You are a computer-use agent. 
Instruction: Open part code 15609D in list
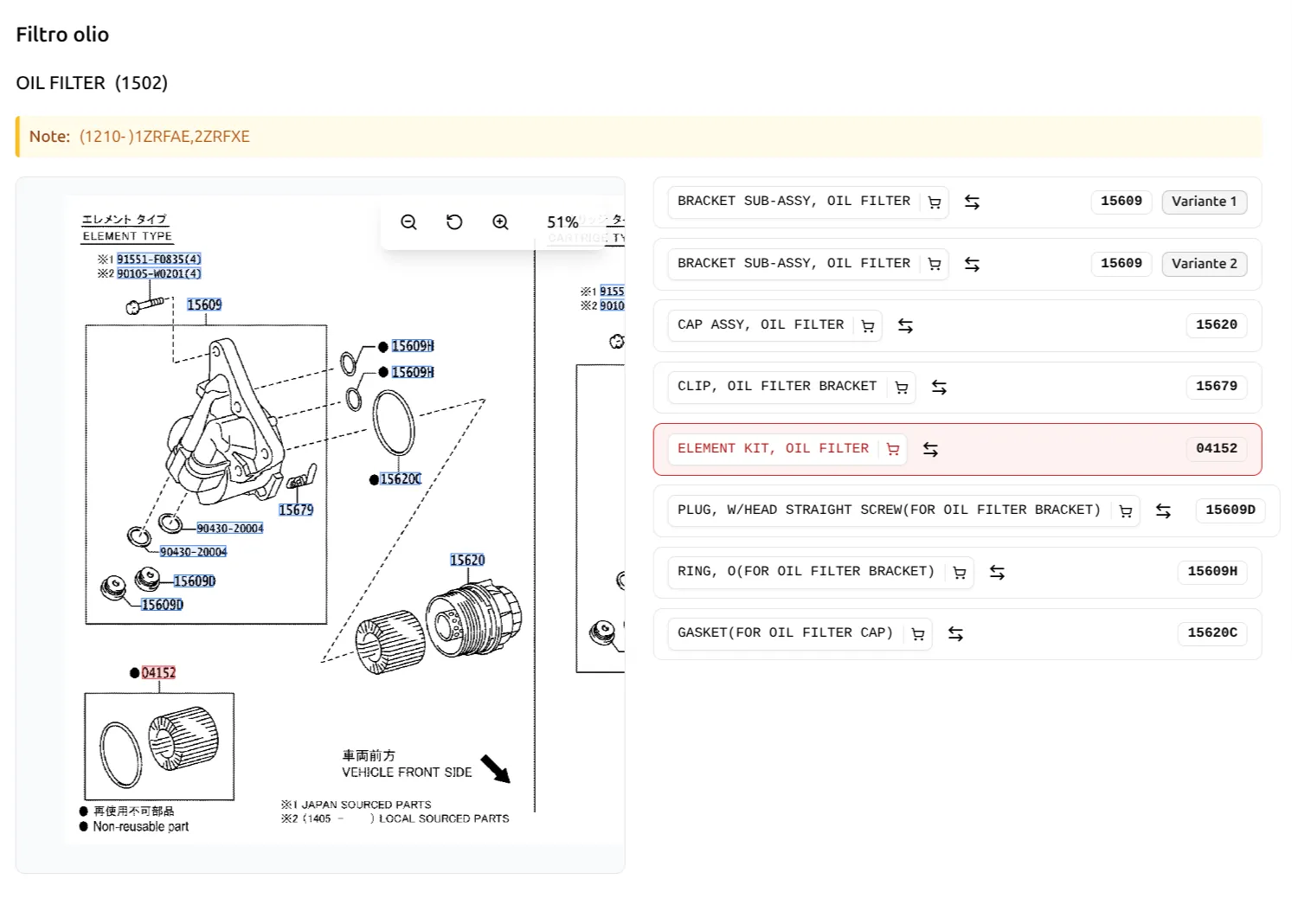click(x=1231, y=510)
